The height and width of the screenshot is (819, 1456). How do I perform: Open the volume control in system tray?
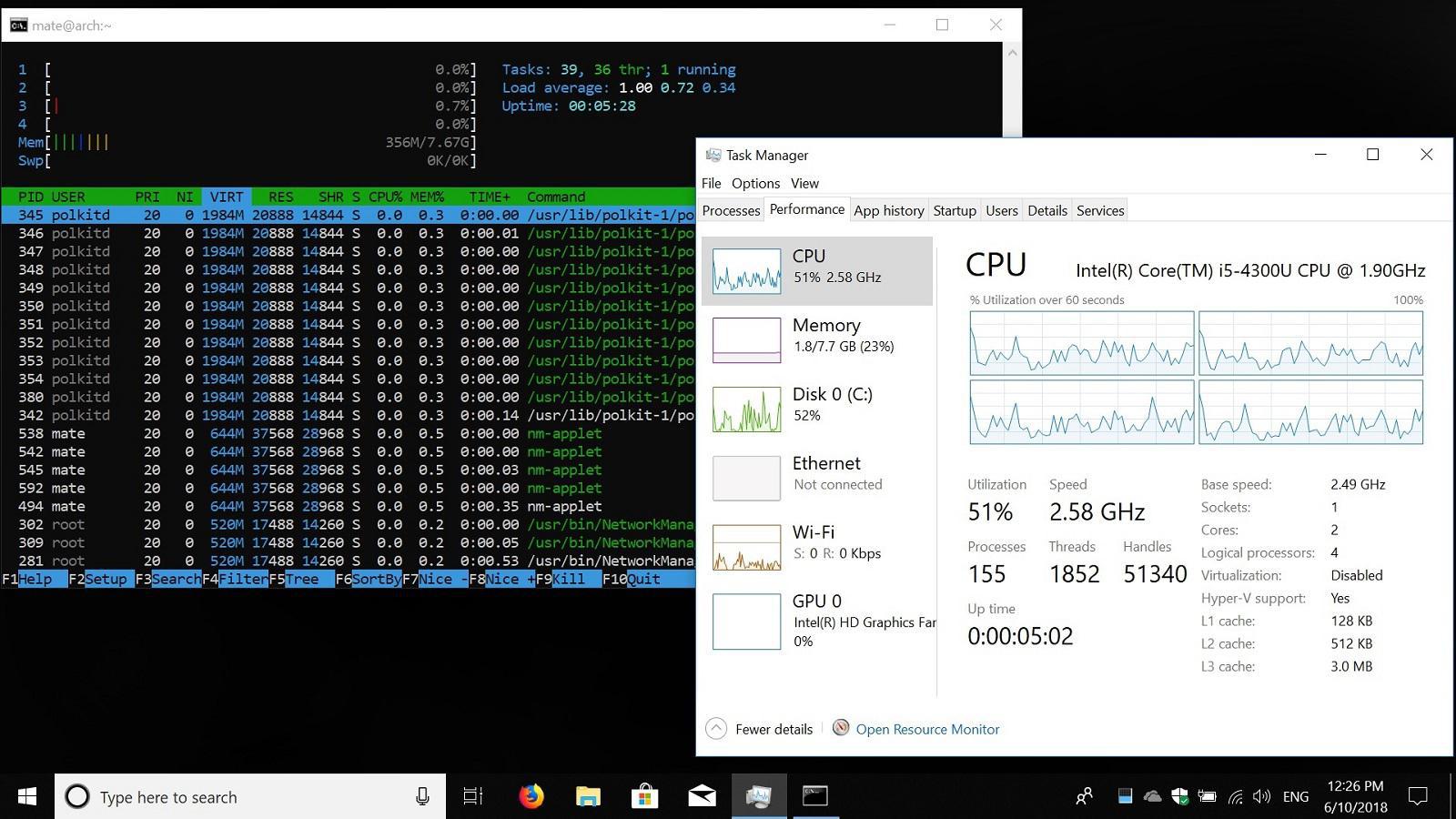(1261, 796)
